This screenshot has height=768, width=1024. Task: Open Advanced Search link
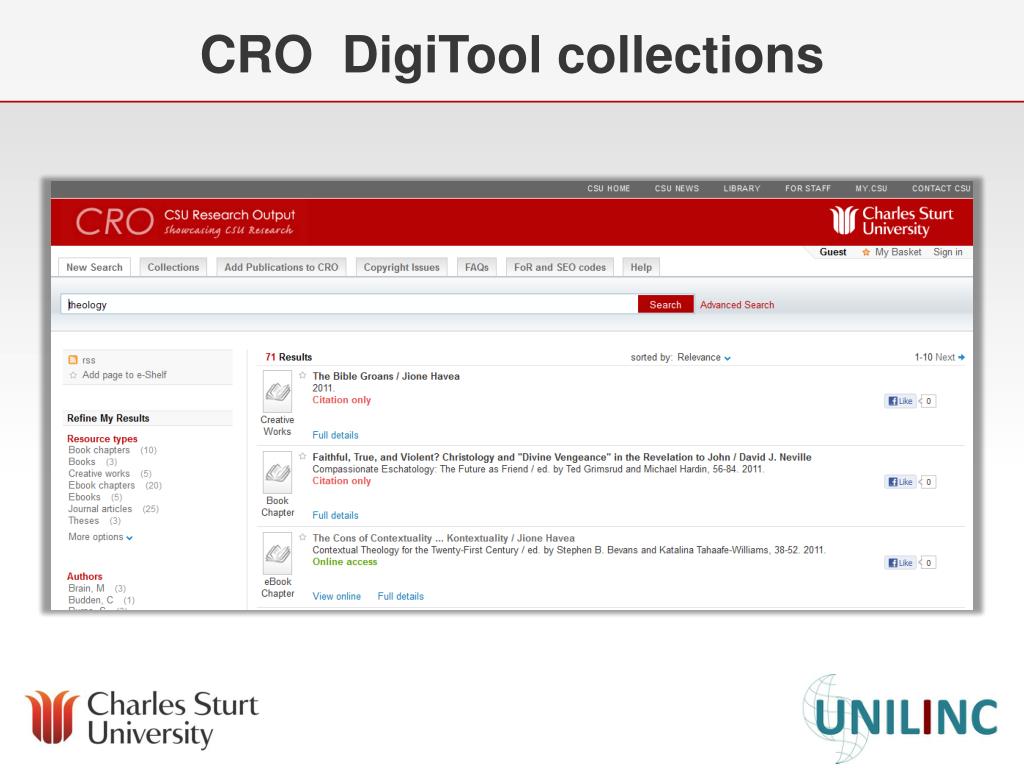pyautogui.click(x=737, y=305)
